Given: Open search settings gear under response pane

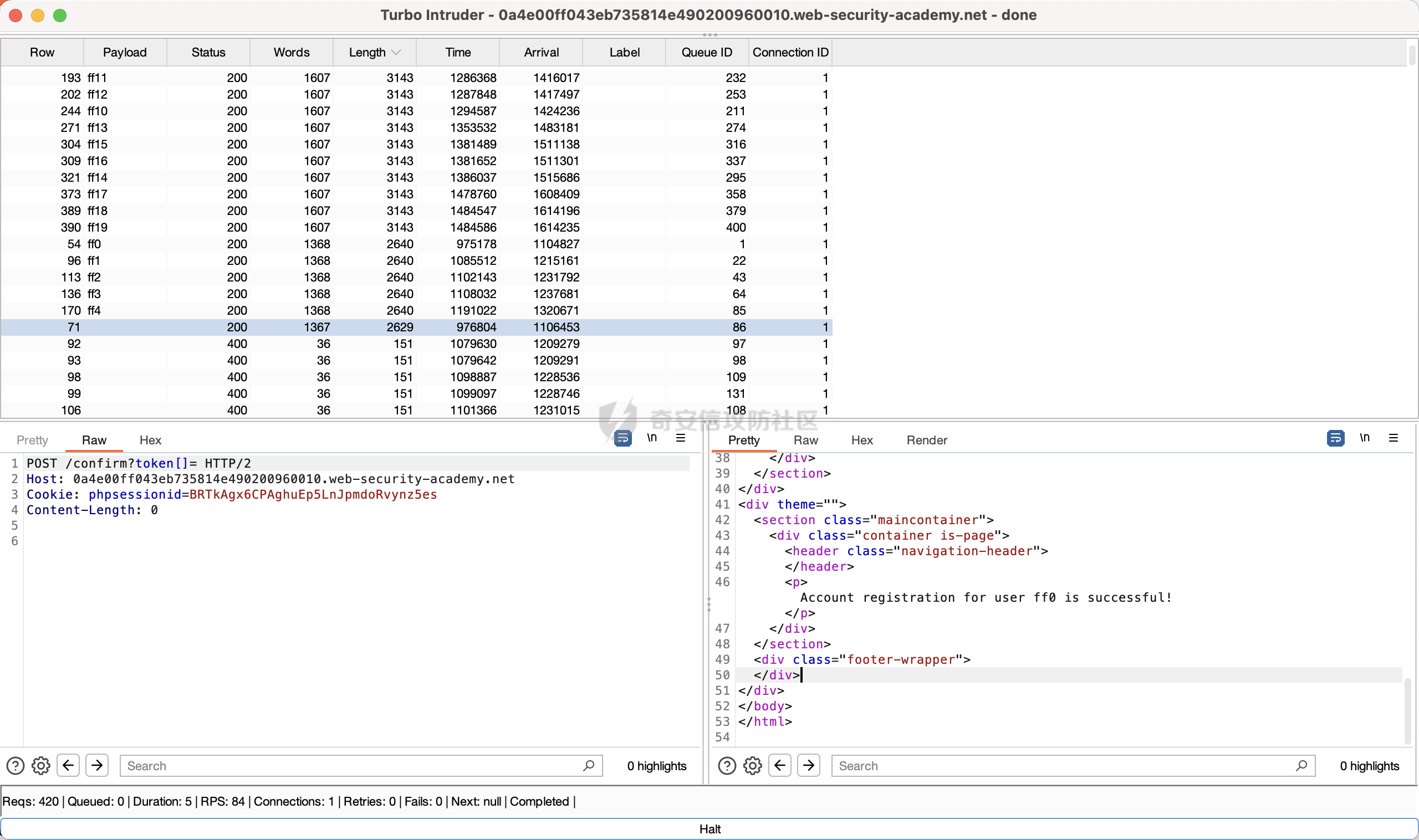Looking at the screenshot, I should click(x=753, y=765).
